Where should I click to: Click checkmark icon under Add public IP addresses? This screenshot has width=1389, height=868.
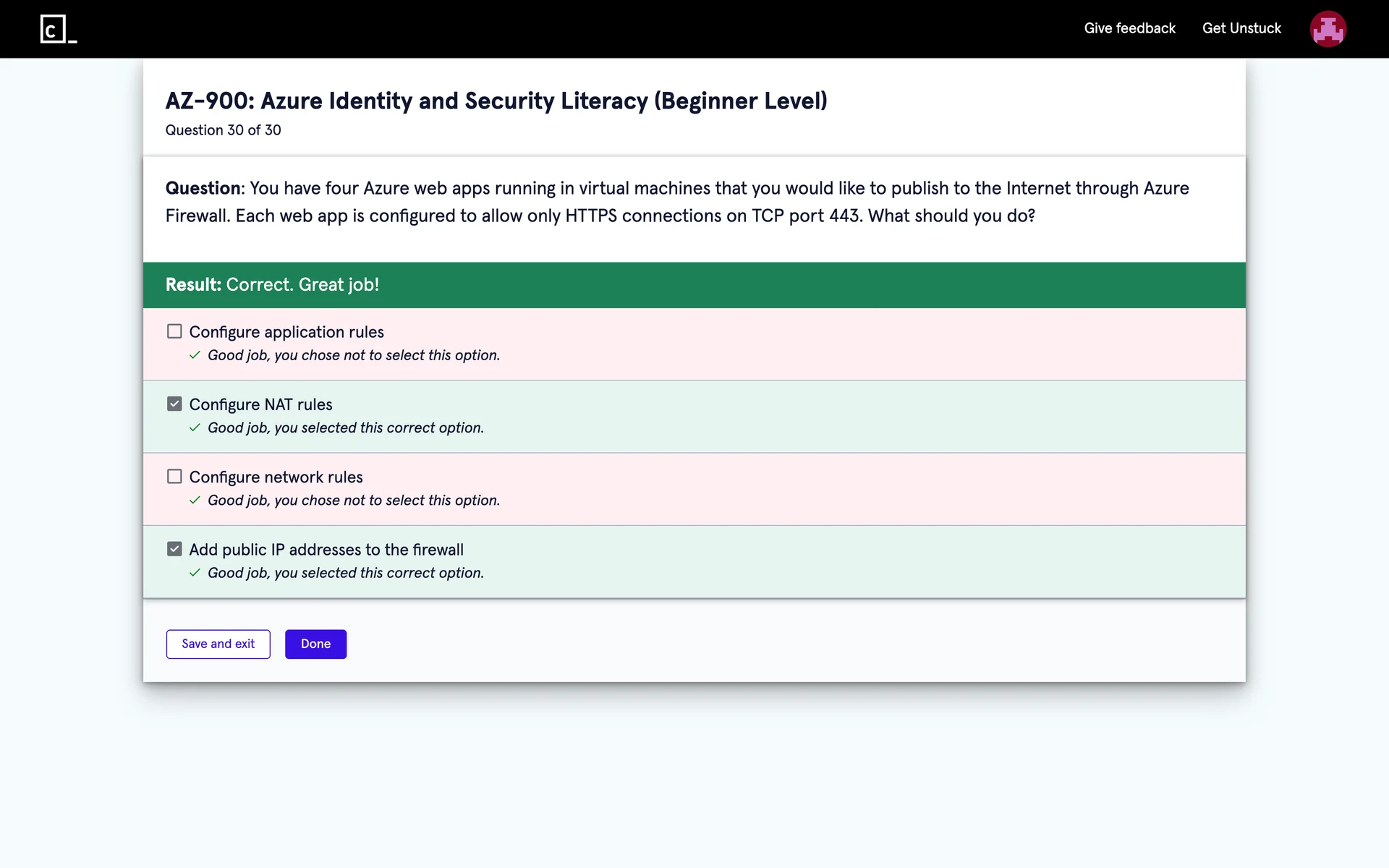195,573
